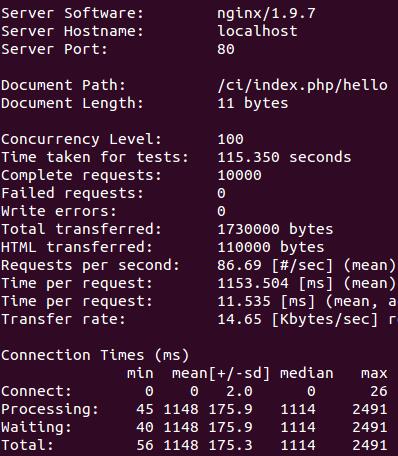Click the 110000 bytes HTML transferred value
This screenshot has height=456, width=398.
point(271,248)
